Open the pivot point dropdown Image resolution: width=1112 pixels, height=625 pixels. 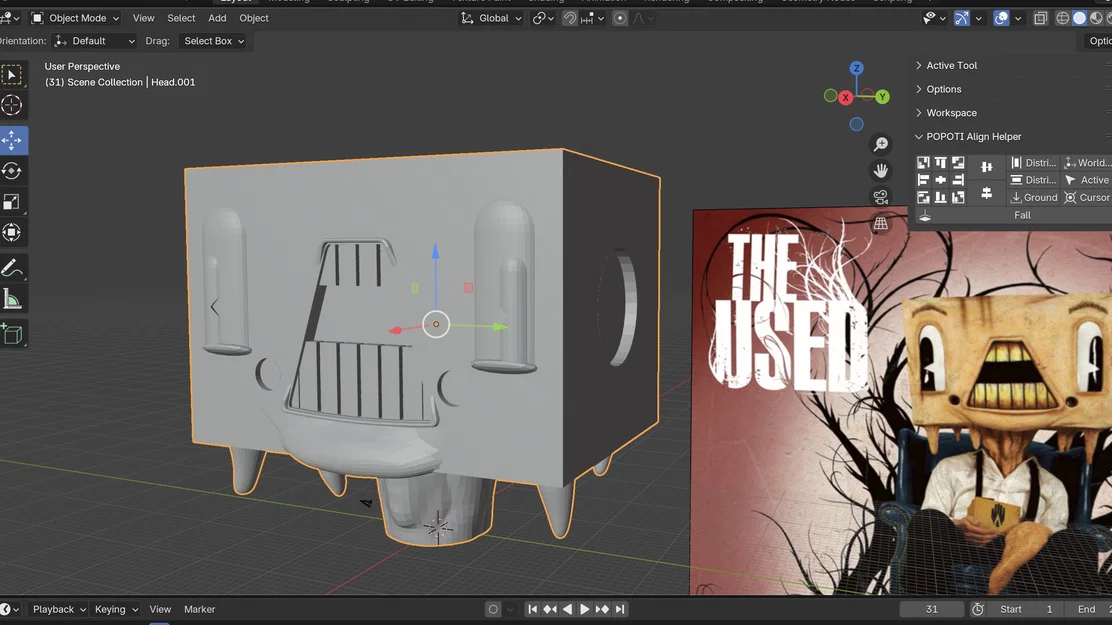[x=543, y=18]
